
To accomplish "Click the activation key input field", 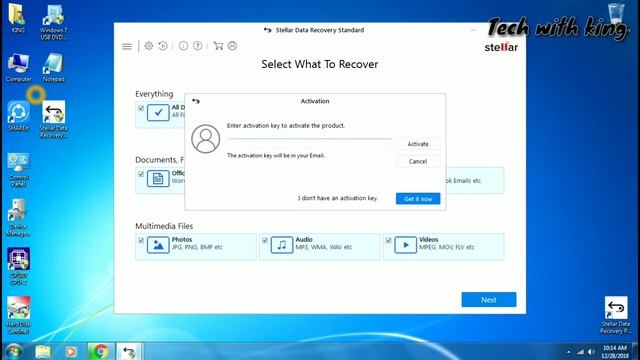I will tap(309, 144).
